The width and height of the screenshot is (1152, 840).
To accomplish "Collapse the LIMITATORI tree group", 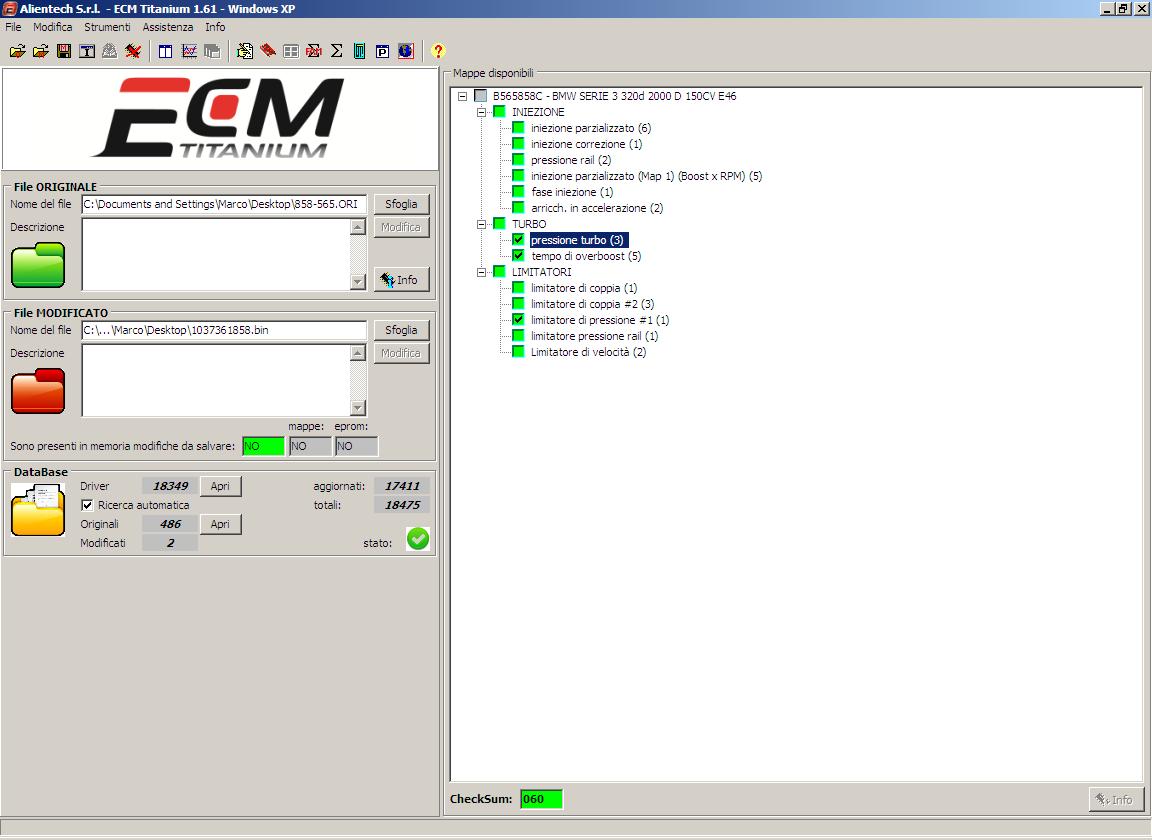I will point(481,272).
